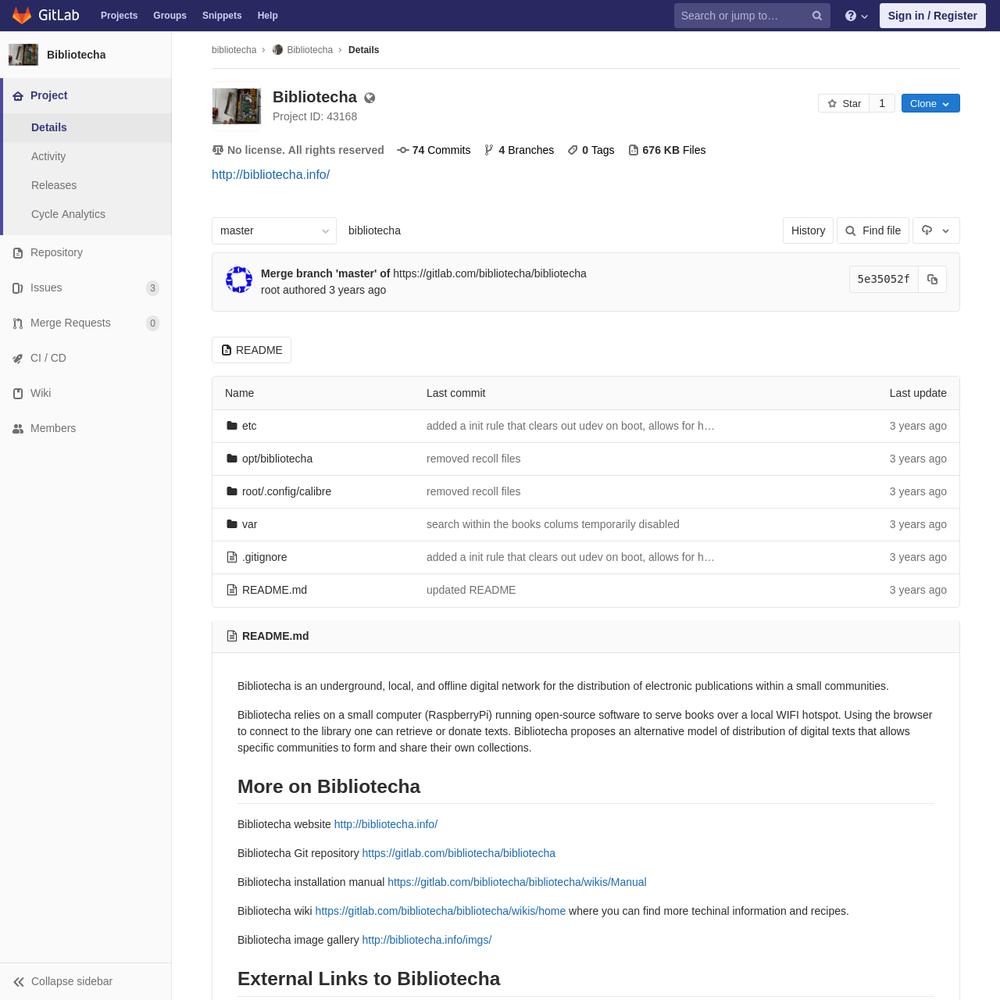Click the commit hash 5e35052f
This screenshot has height=1000, width=1000.
883,279
